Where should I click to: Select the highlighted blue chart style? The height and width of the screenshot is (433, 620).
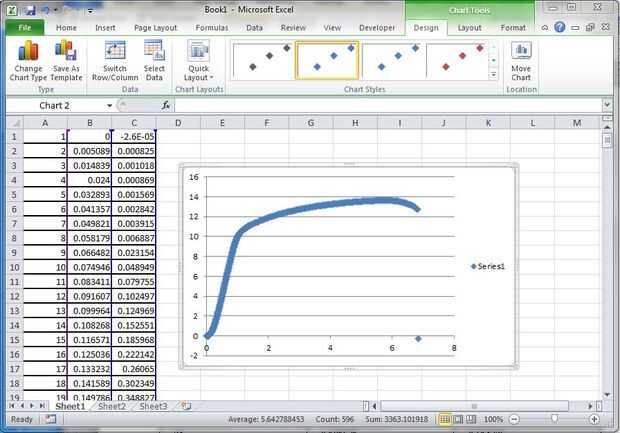coord(327,61)
